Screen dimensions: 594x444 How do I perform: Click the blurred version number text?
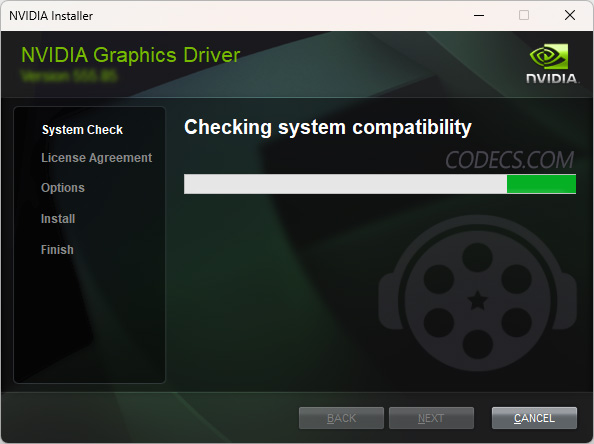point(69,76)
